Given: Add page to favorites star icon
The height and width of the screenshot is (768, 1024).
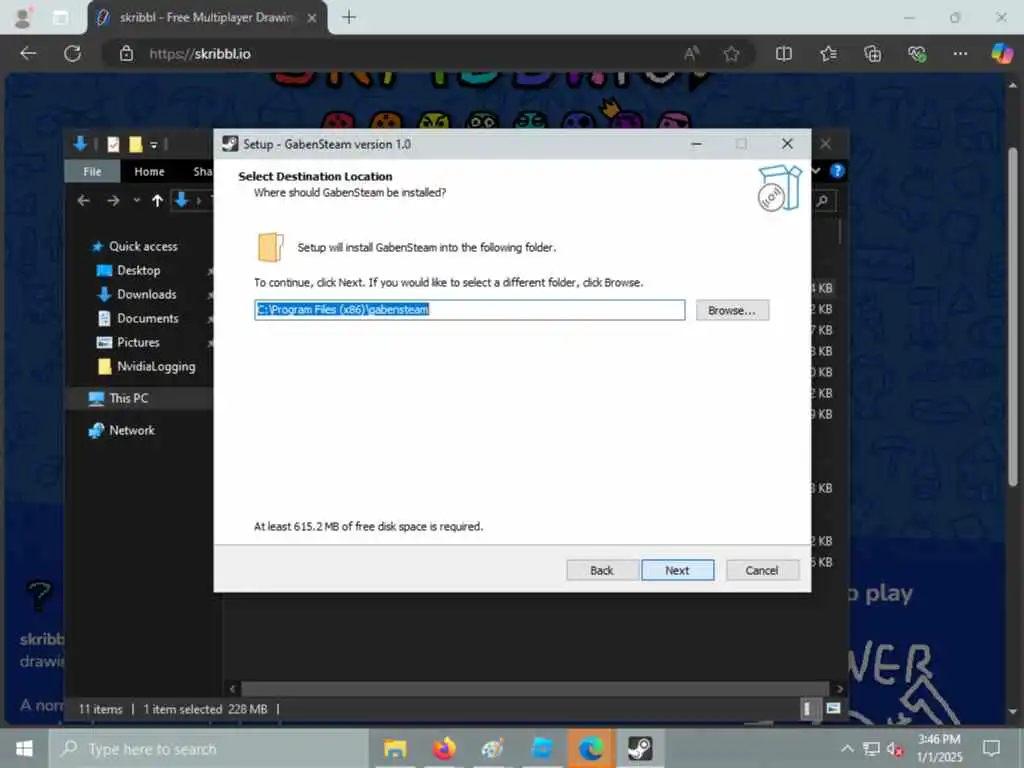Looking at the screenshot, I should pos(731,54).
